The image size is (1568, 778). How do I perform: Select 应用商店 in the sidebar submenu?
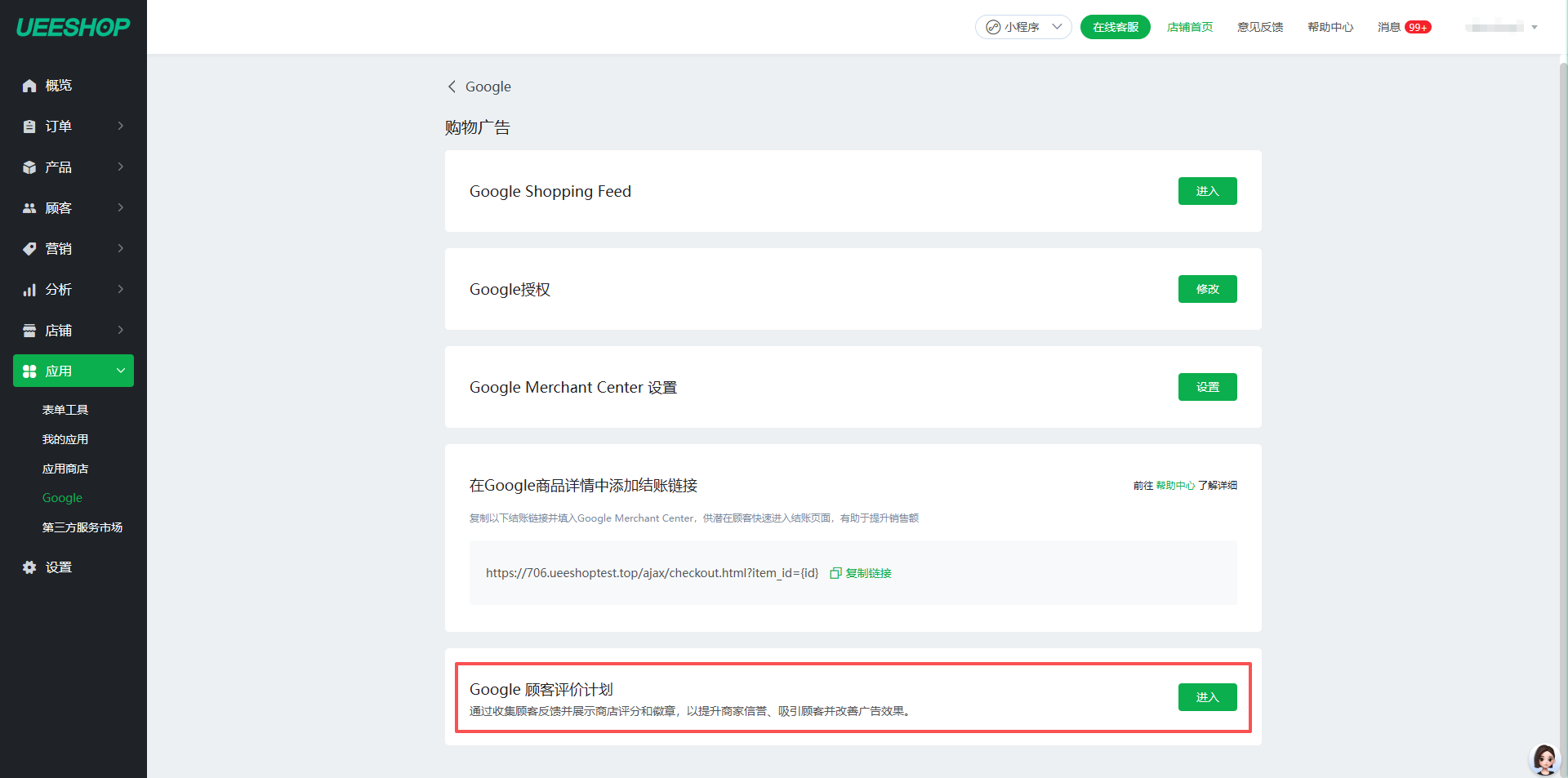pyautogui.click(x=65, y=469)
